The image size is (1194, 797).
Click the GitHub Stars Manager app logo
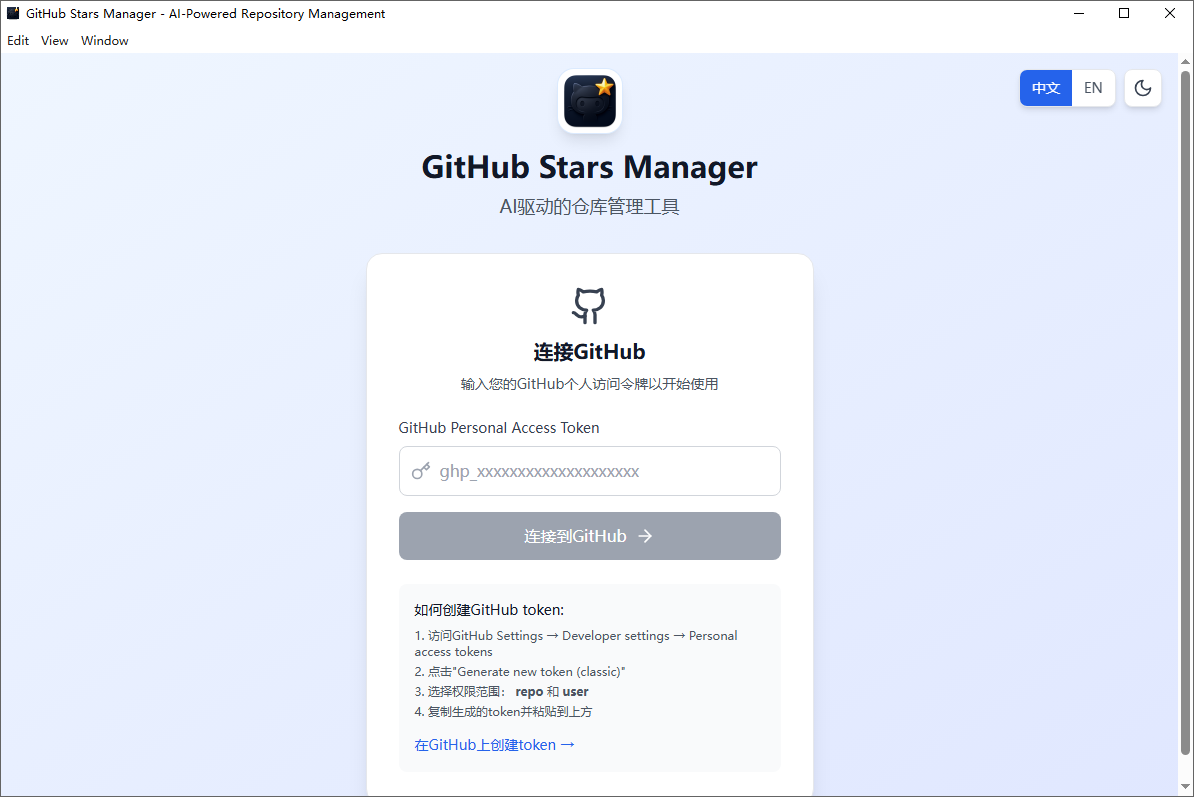(x=589, y=100)
